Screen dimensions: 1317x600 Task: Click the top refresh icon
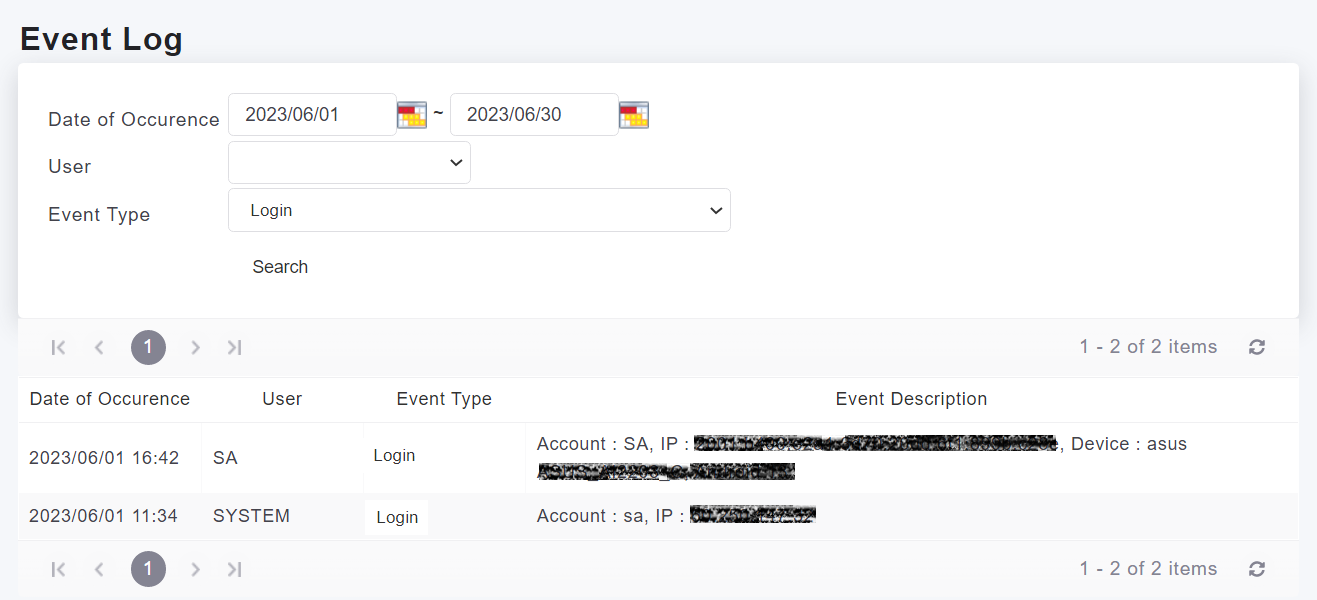pyautogui.click(x=1257, y=347)
